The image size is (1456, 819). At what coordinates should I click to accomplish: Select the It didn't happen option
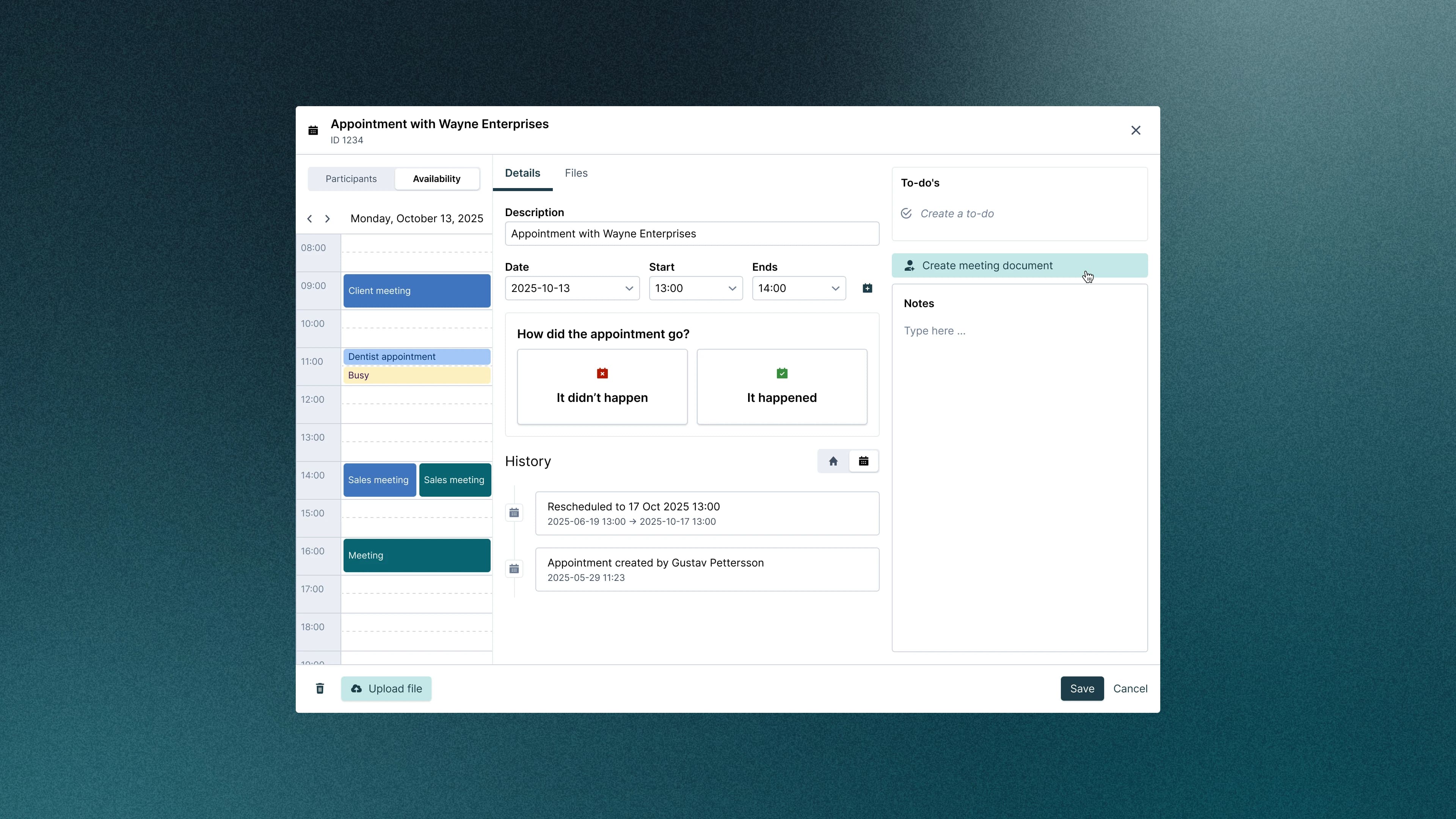(601, 387)
